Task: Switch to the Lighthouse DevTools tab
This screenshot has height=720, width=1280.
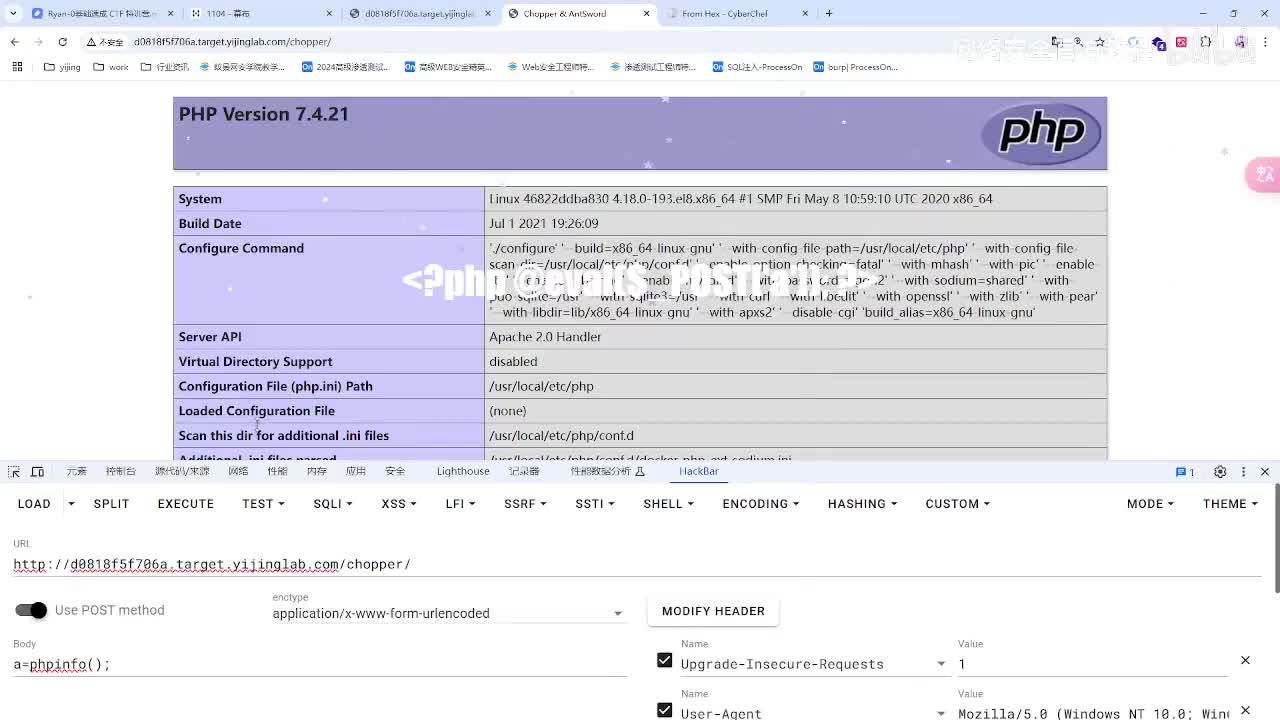Action: 463,471
